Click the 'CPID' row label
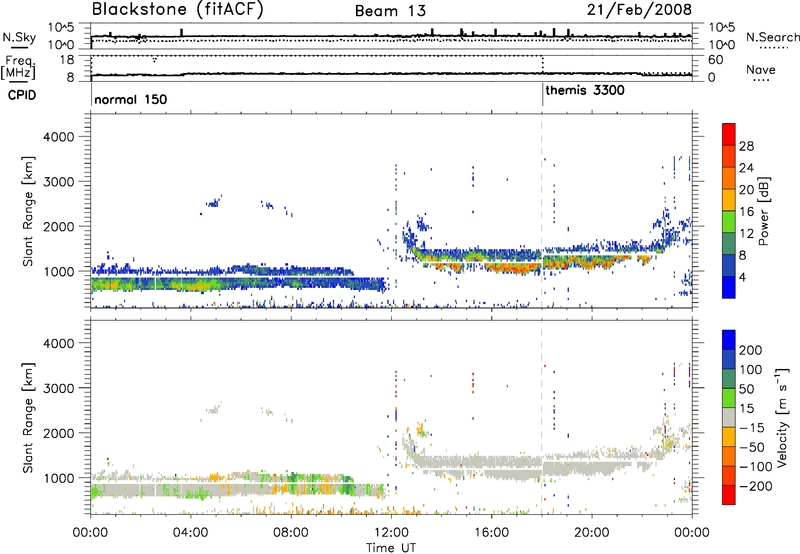This screenshot has height=554, width=800. (22, 95)
